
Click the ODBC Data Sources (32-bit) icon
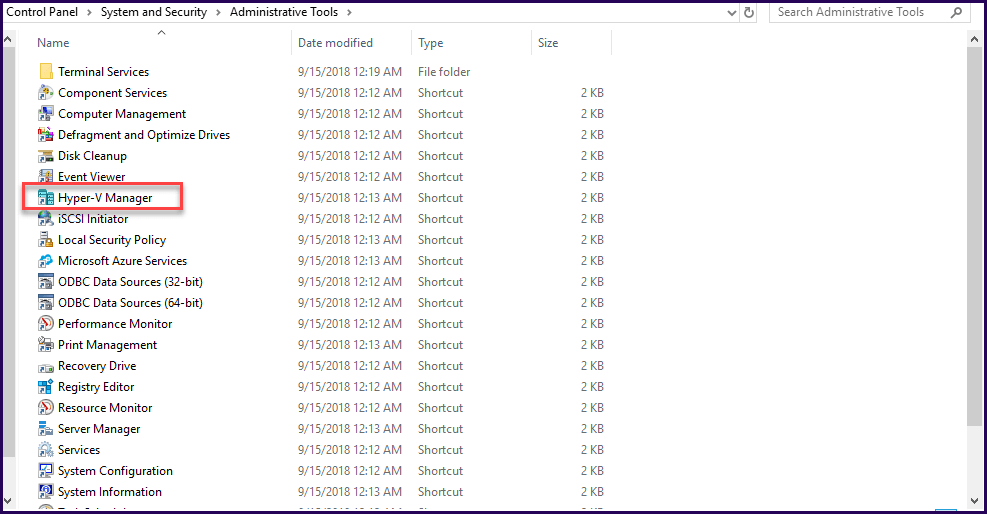coord(46,281)
